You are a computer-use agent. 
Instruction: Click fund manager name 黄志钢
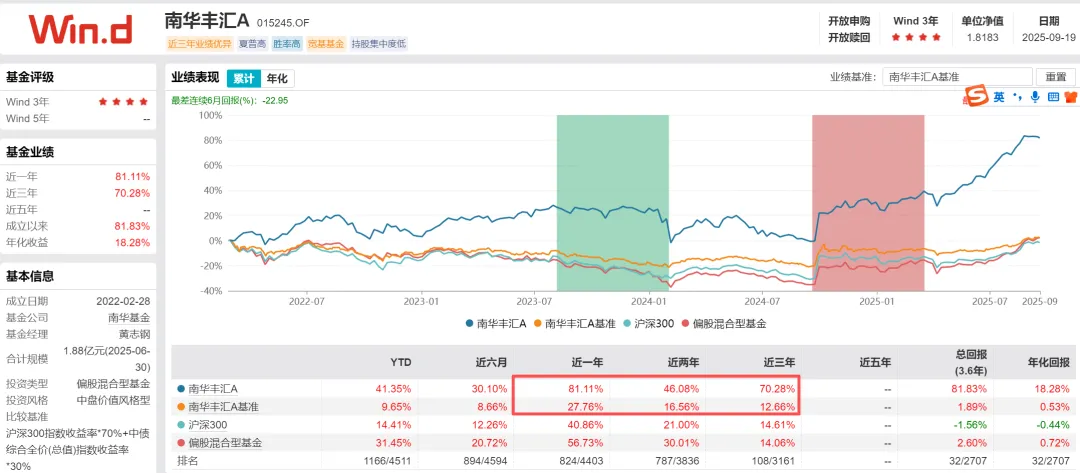(x=134, y=334)
